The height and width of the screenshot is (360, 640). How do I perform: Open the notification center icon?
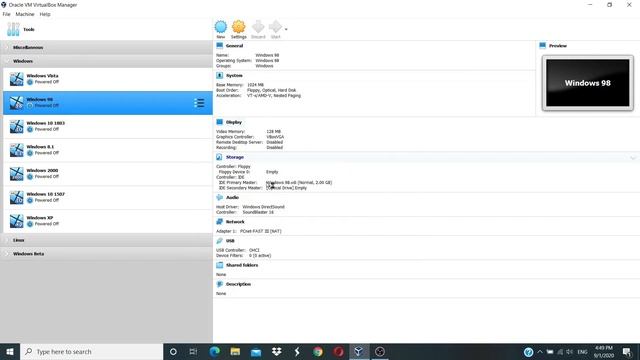627,352
